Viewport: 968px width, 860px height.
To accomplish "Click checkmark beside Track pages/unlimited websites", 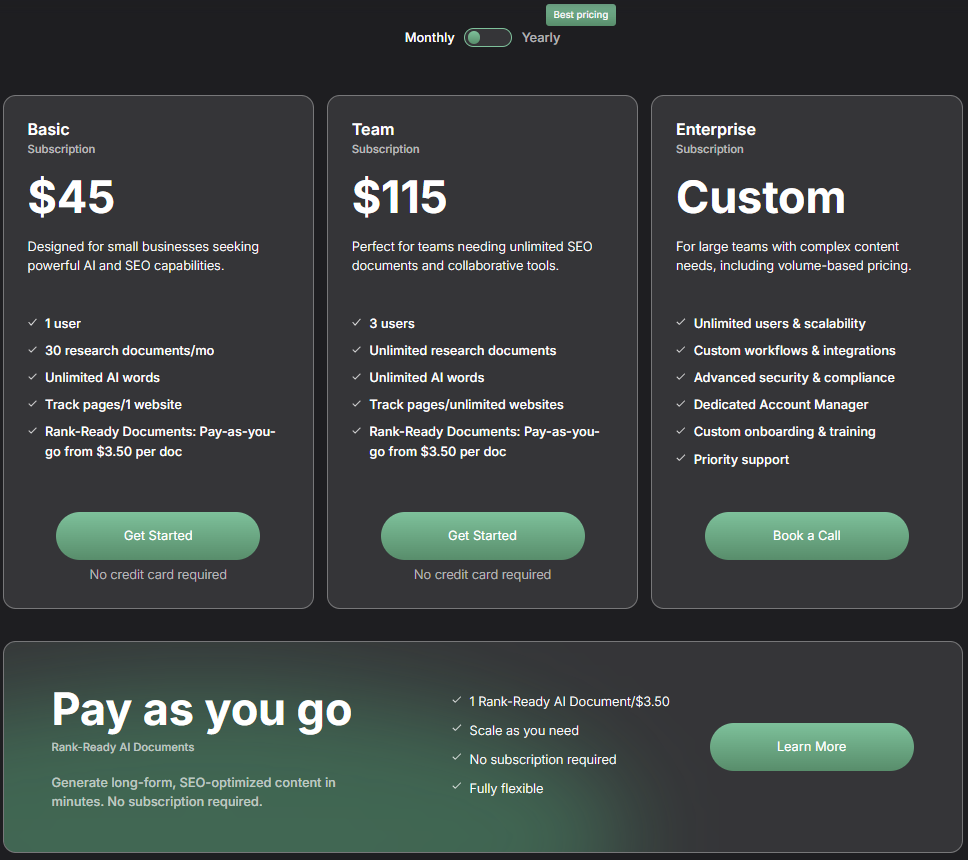I will click(x=357, y=404).
